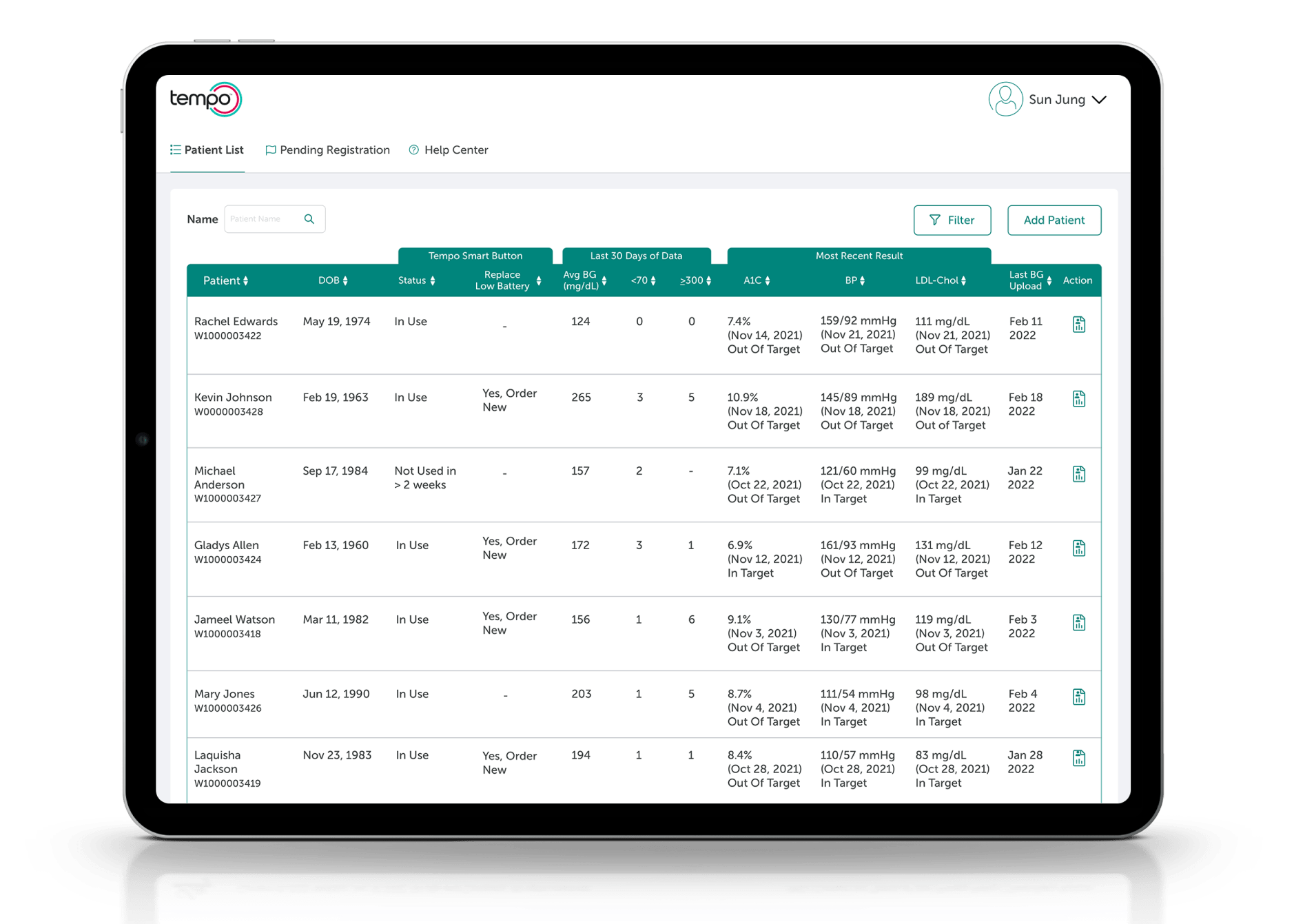Click Last BG Upload Jan 28 2022

(1025, 762)
